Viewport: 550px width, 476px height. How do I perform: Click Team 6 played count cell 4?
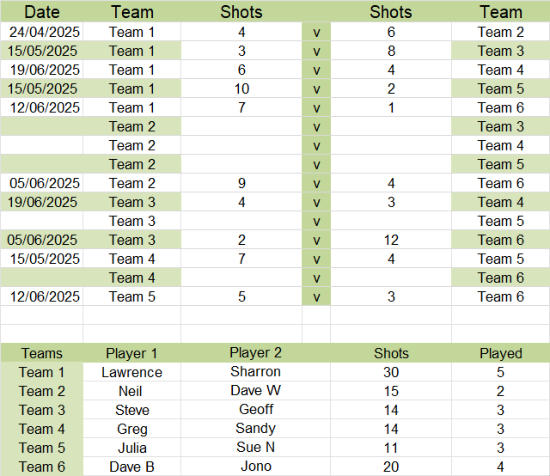pyautogui.click(x=501, y=467)
